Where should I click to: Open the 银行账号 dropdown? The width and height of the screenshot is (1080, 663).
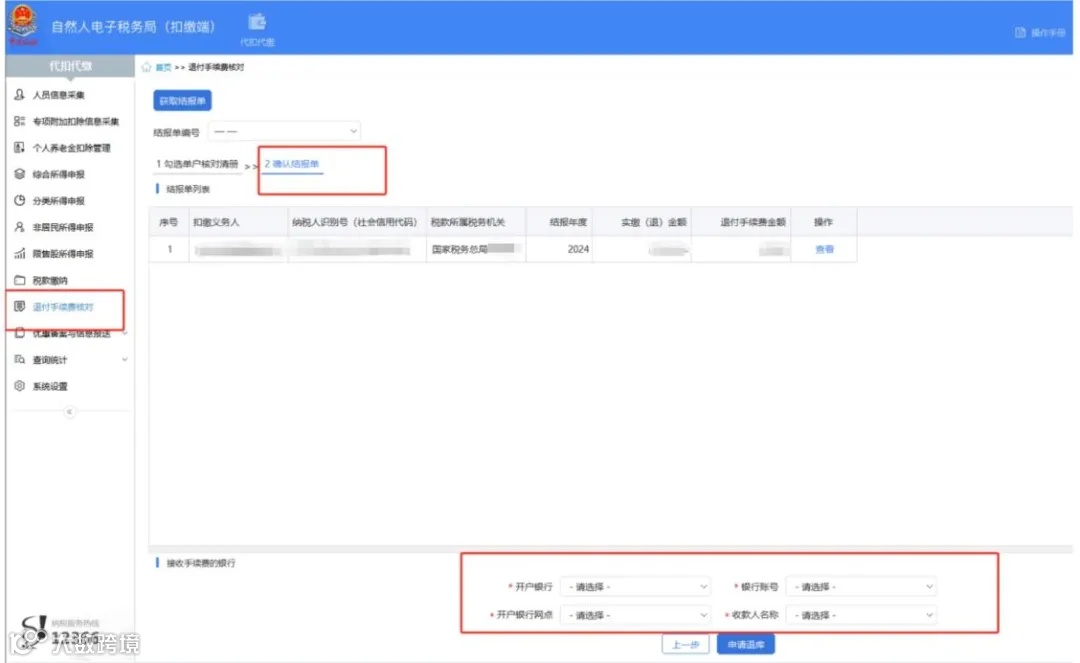point(860,587)
